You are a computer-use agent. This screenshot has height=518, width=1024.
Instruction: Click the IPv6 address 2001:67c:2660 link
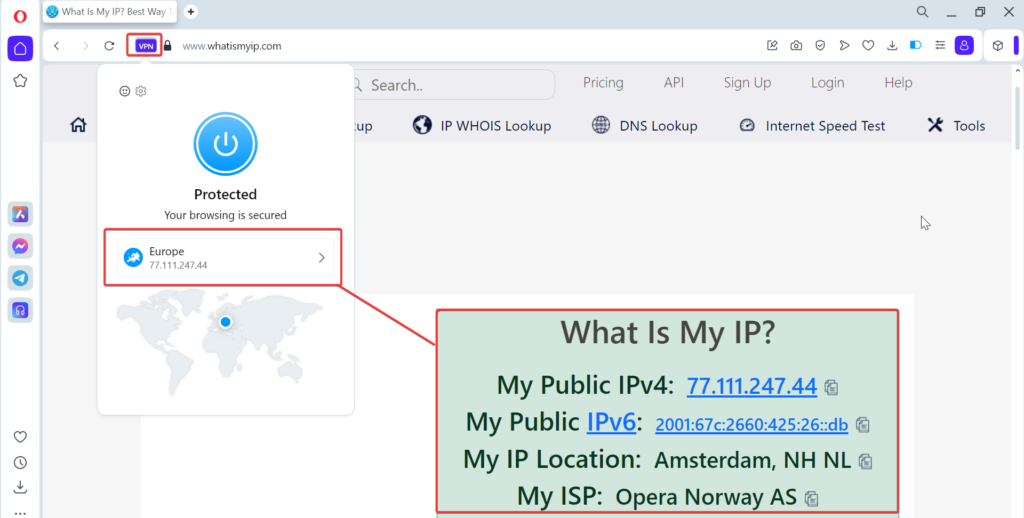click(752, 425)
